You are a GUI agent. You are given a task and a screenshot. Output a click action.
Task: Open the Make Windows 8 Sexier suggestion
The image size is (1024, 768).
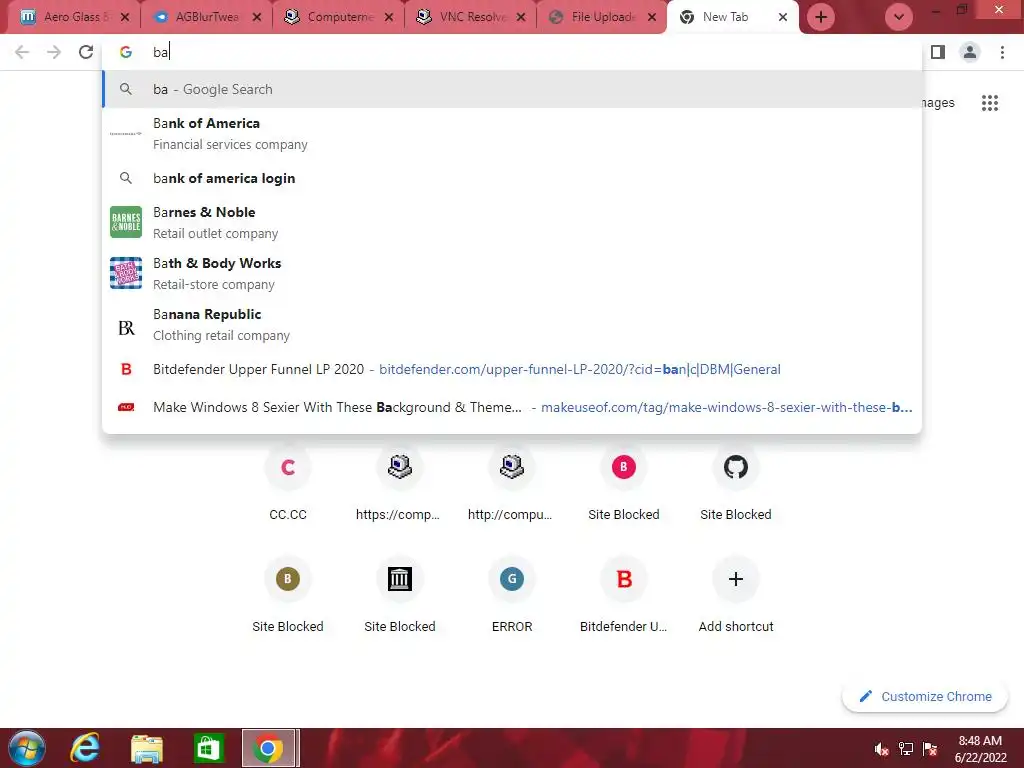coord(512,407)
